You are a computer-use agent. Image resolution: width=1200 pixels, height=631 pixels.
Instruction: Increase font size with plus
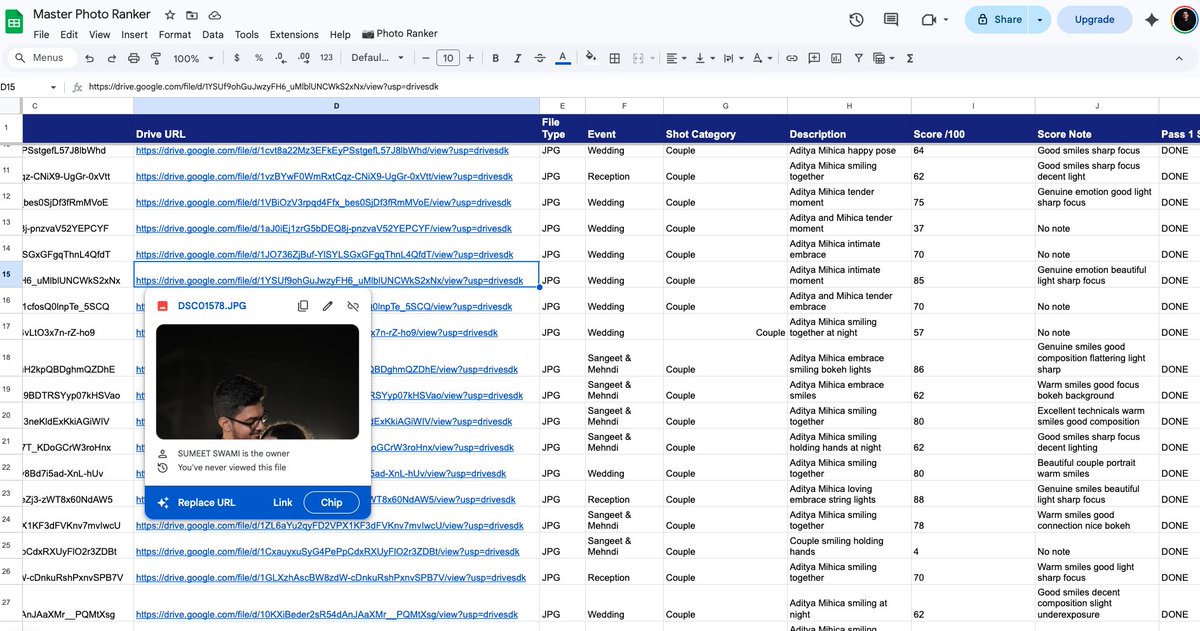click(x=471, y=58)
